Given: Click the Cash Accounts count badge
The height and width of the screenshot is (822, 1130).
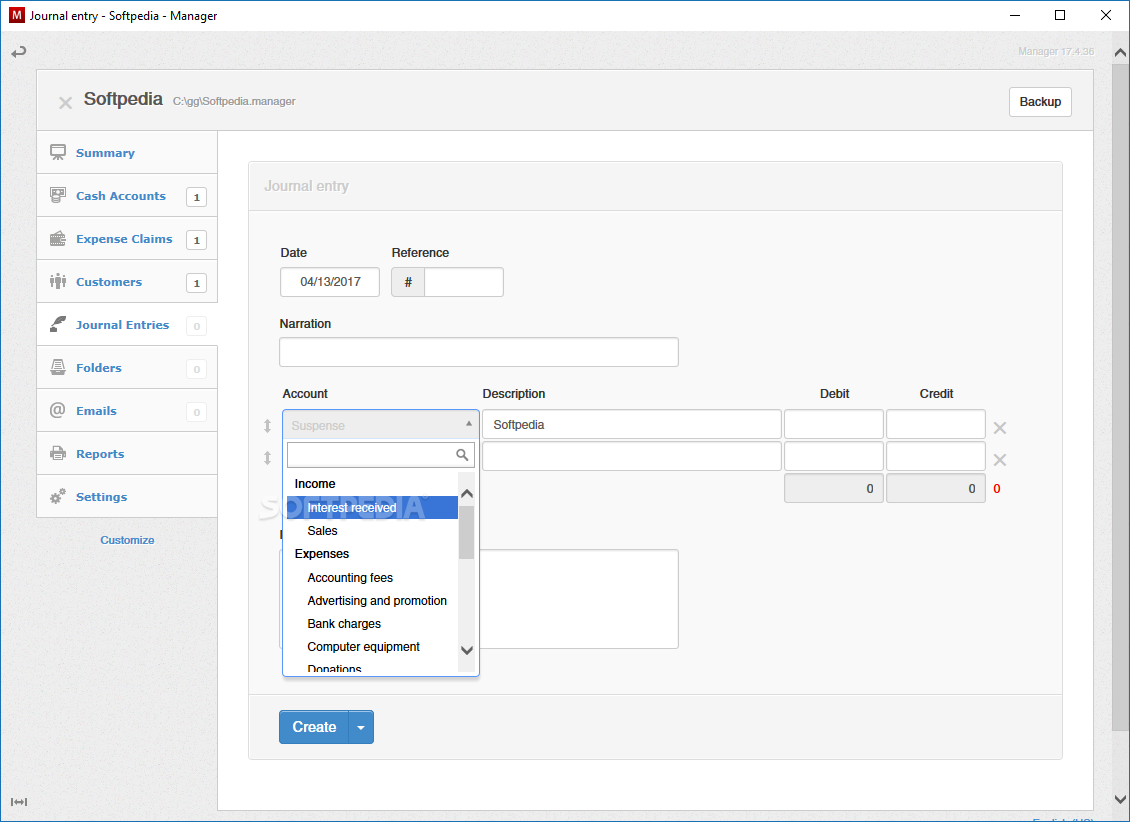Looking at the screenshot, I should click(196, 197).
